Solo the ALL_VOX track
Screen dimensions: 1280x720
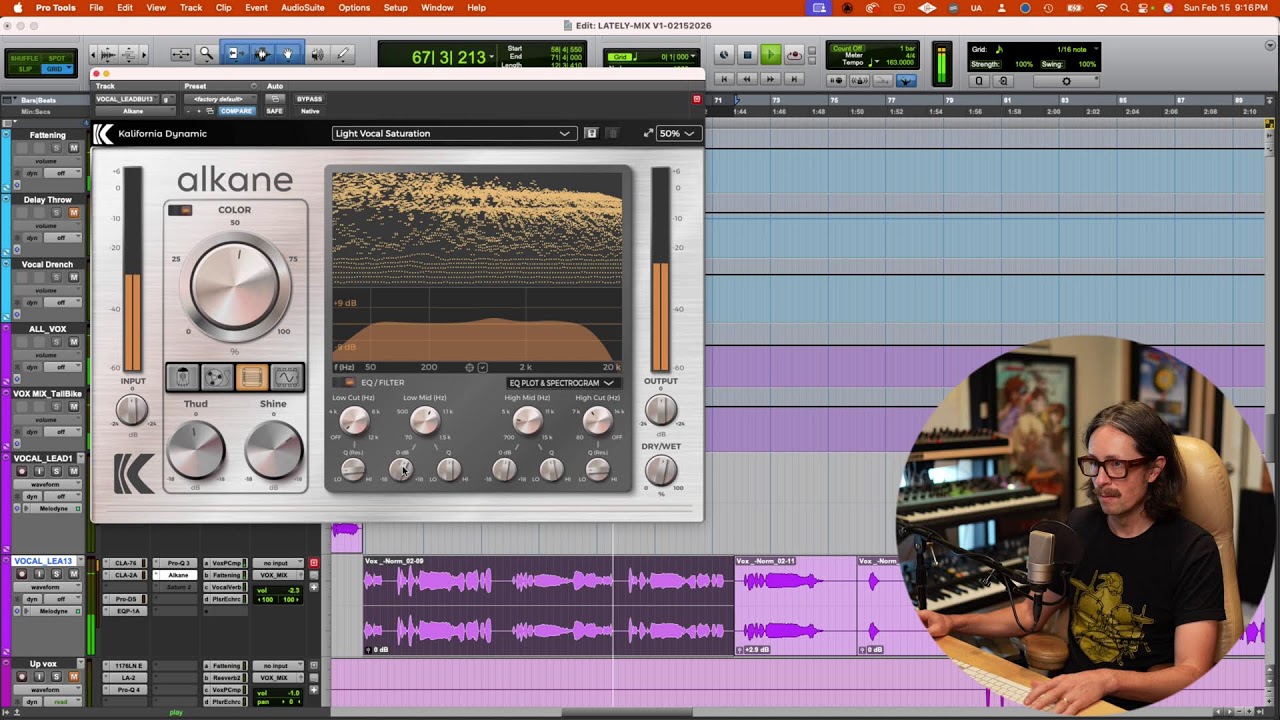click(56, 342)
